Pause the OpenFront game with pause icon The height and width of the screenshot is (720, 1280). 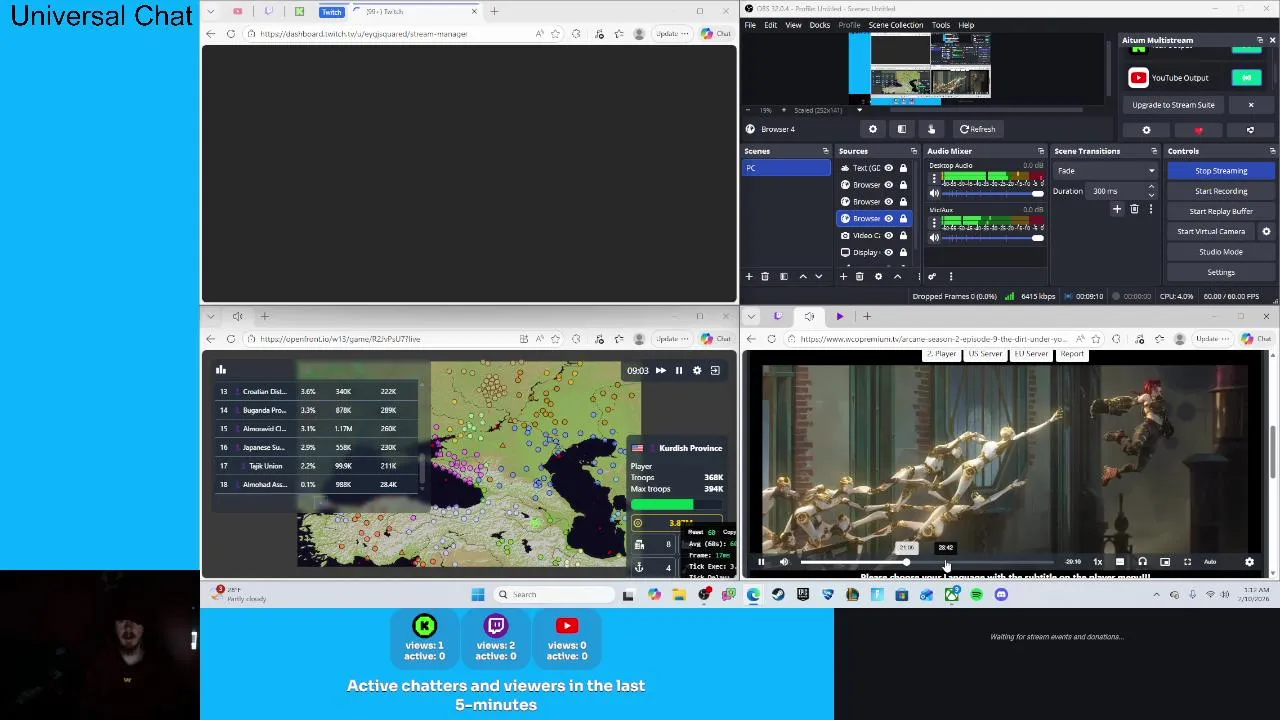click(678, 371)
